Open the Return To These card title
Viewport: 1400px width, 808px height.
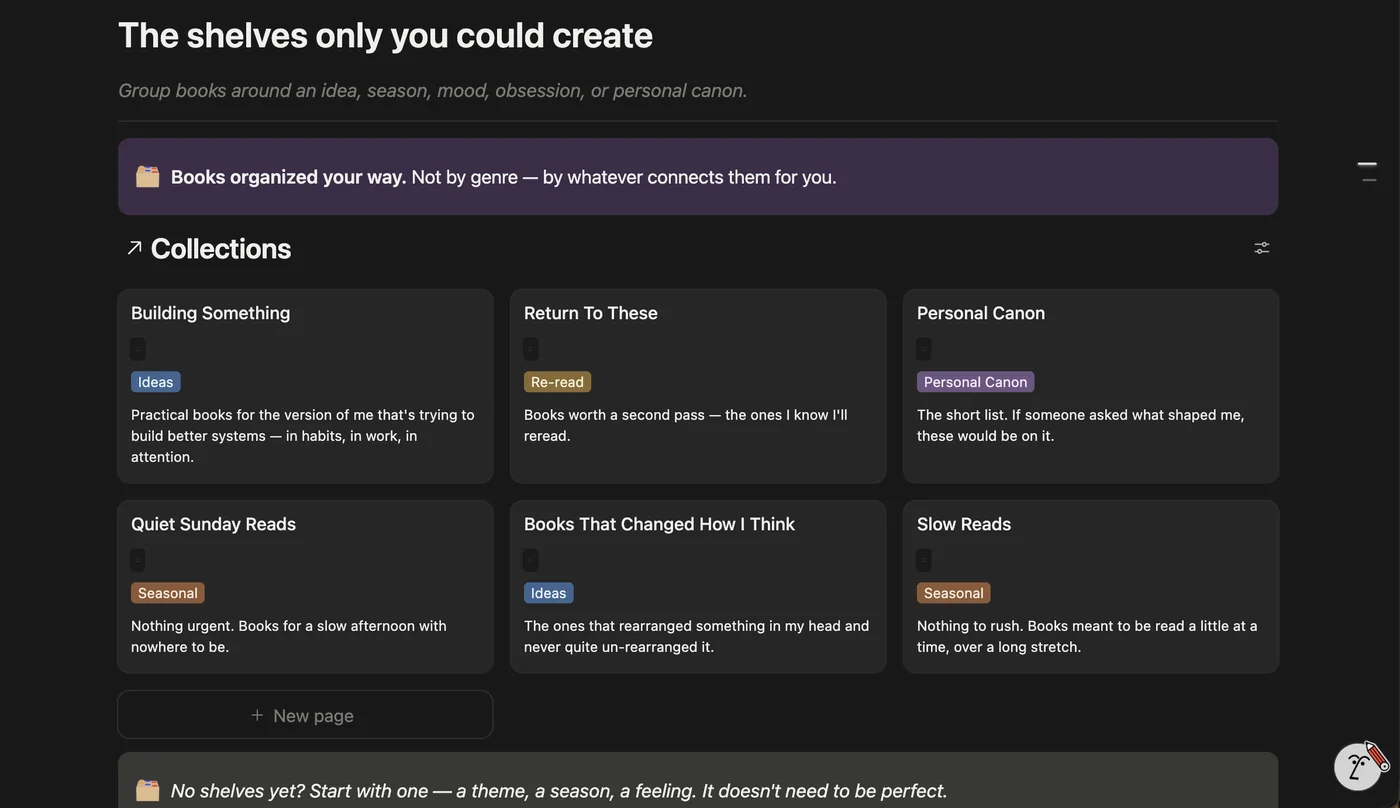591,313
